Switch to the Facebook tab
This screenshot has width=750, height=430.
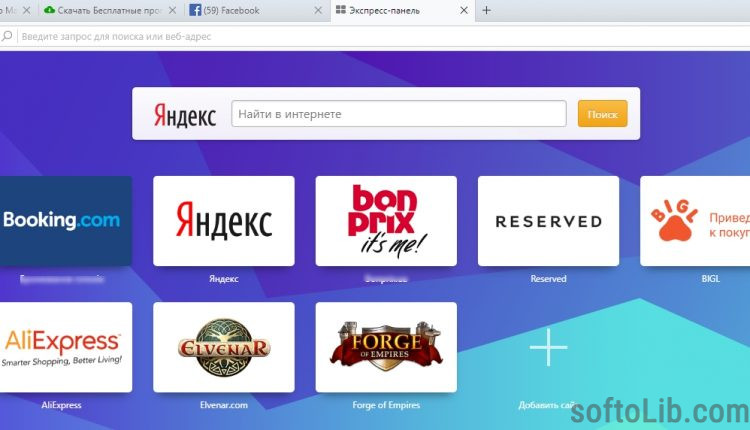(x=257, y=10)
